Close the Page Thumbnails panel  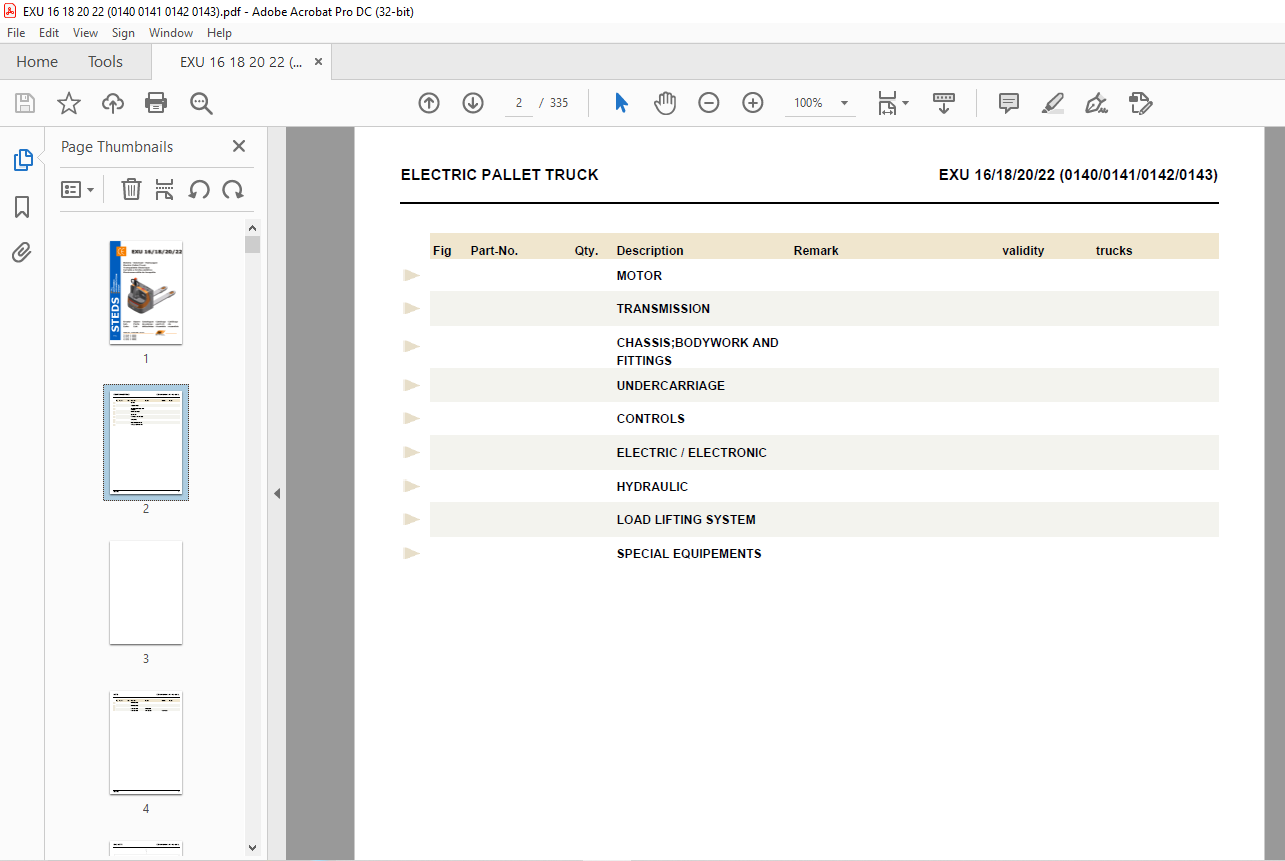point(239,146)
